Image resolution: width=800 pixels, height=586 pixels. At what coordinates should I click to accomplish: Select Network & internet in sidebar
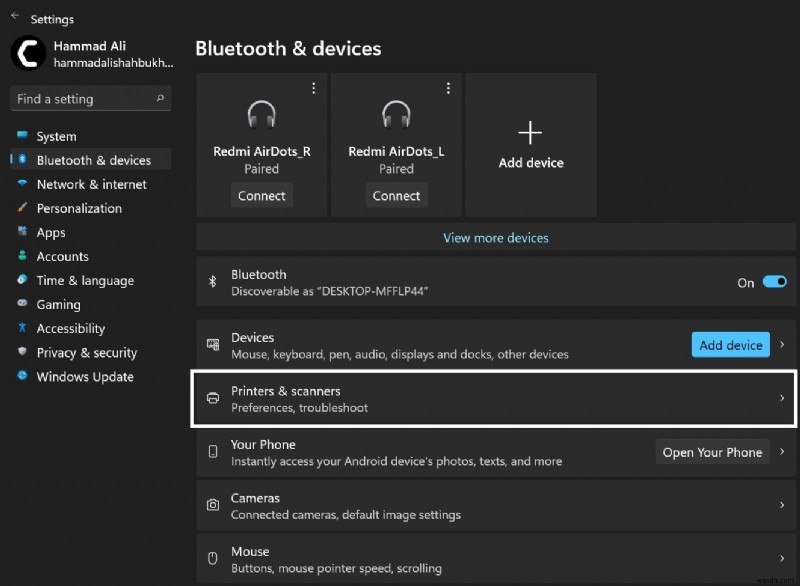90,184
